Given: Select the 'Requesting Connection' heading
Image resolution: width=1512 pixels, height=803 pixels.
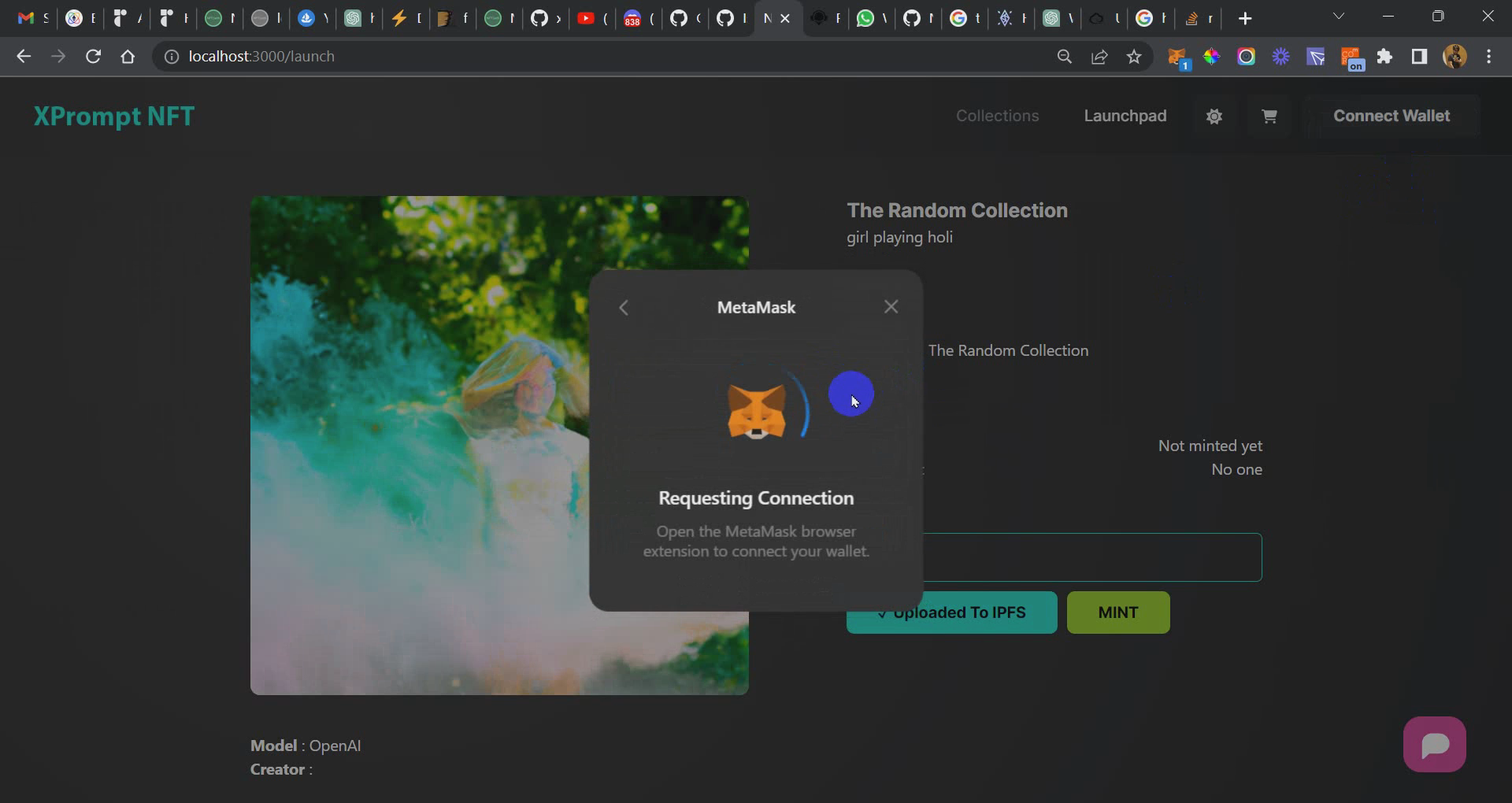Looking at the screenshot, I should (x=756, y=498).
